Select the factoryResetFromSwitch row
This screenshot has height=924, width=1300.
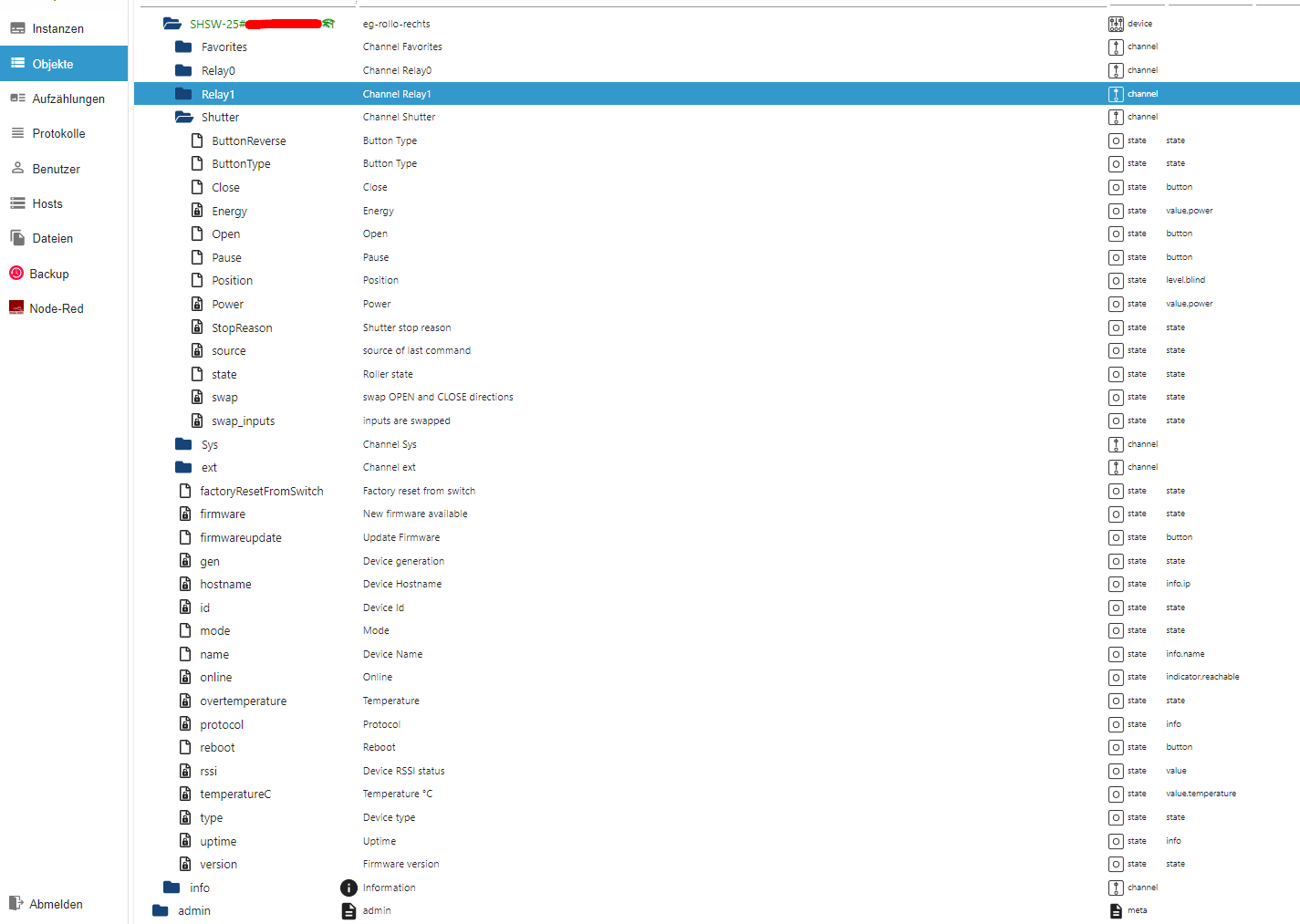point(717,491)
